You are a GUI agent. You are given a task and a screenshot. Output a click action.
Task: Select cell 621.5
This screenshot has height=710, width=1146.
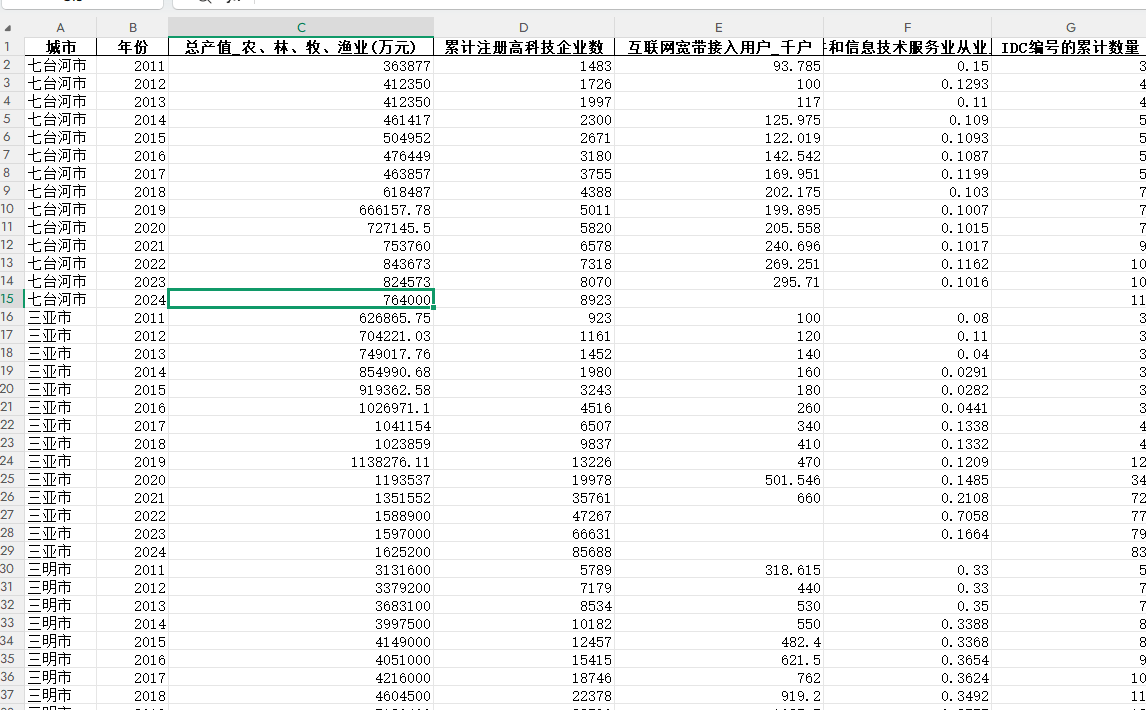718,660
